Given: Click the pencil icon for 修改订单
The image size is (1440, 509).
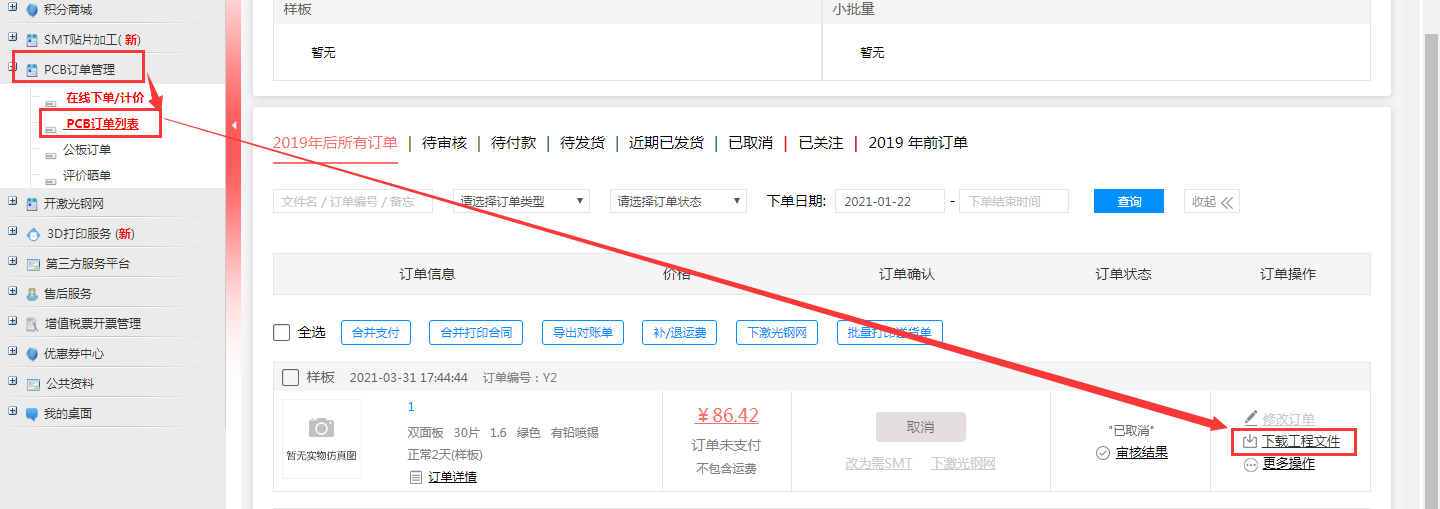Looking at the screenshot, I should pyautogui.click(x=1251, y=418).
